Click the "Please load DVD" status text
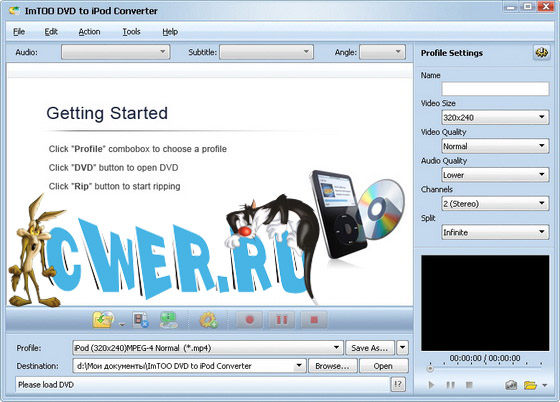 pos(46,385)
